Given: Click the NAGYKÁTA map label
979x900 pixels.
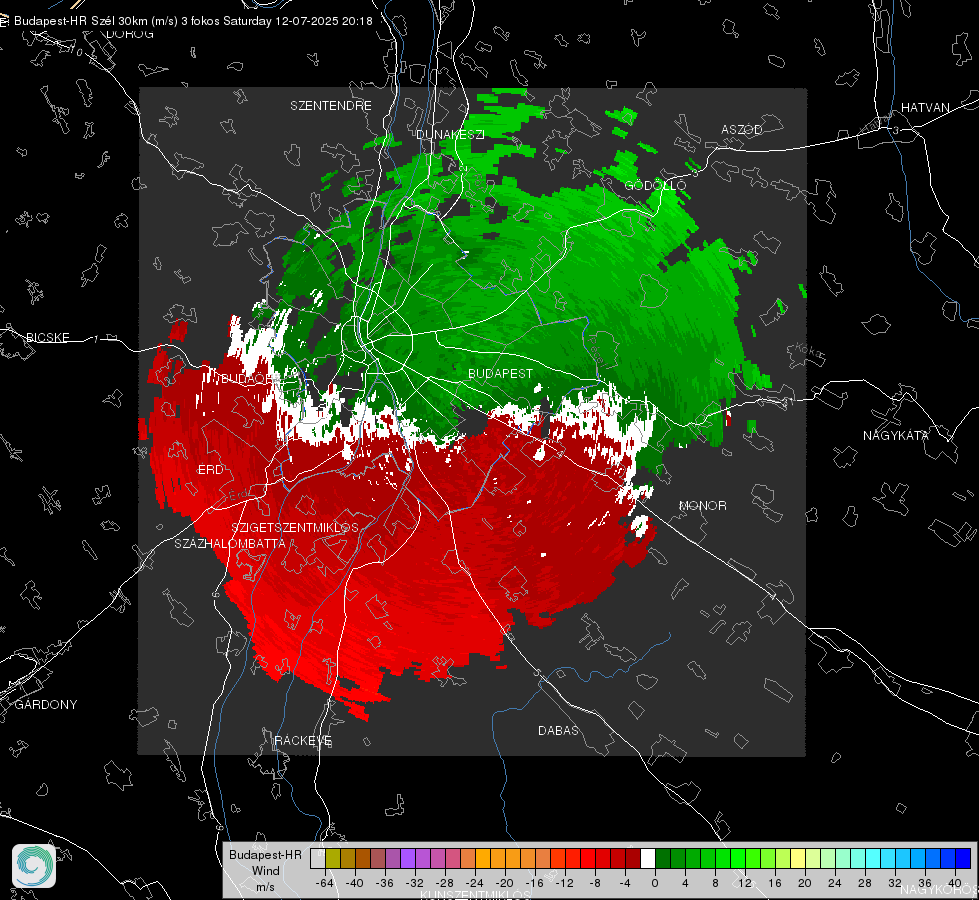Looking at the screenshot, I should 896,435.
